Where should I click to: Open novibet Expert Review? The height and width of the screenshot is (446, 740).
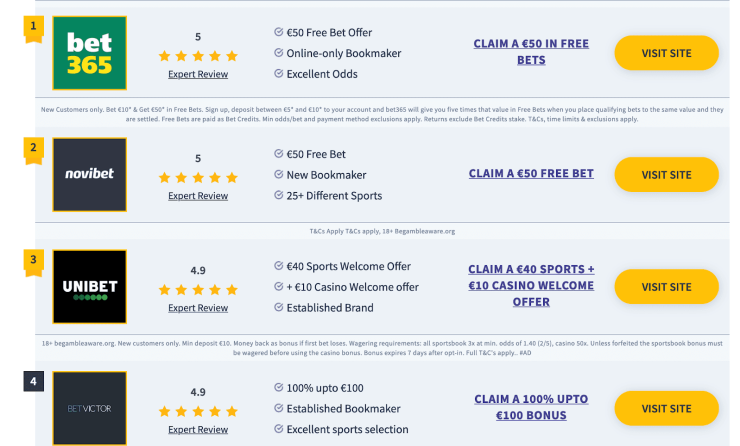[198, 196]
